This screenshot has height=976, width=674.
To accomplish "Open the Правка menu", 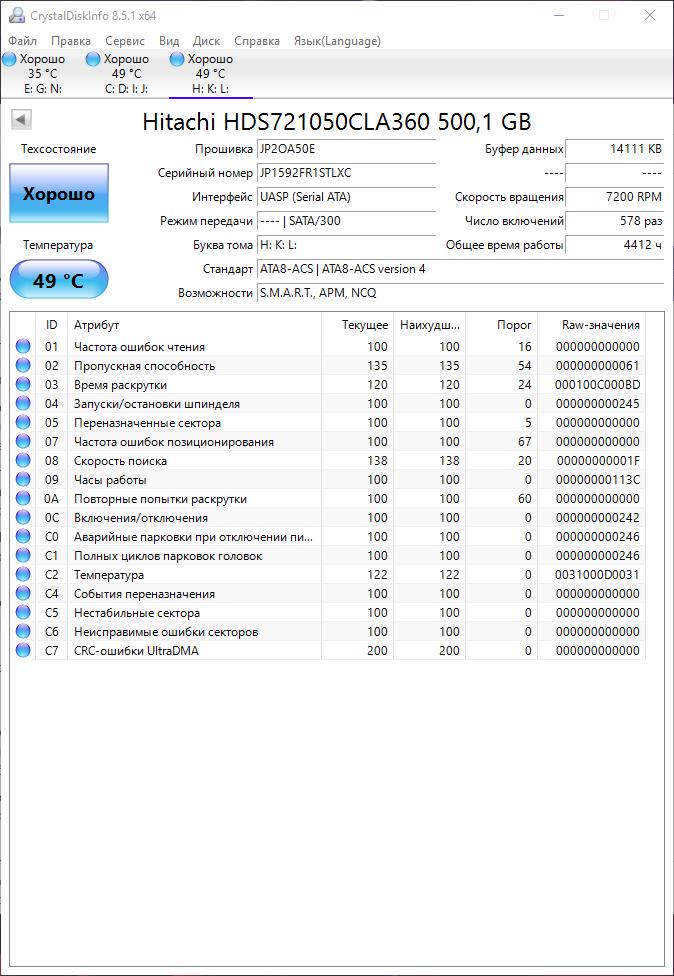I will point(71,41).
